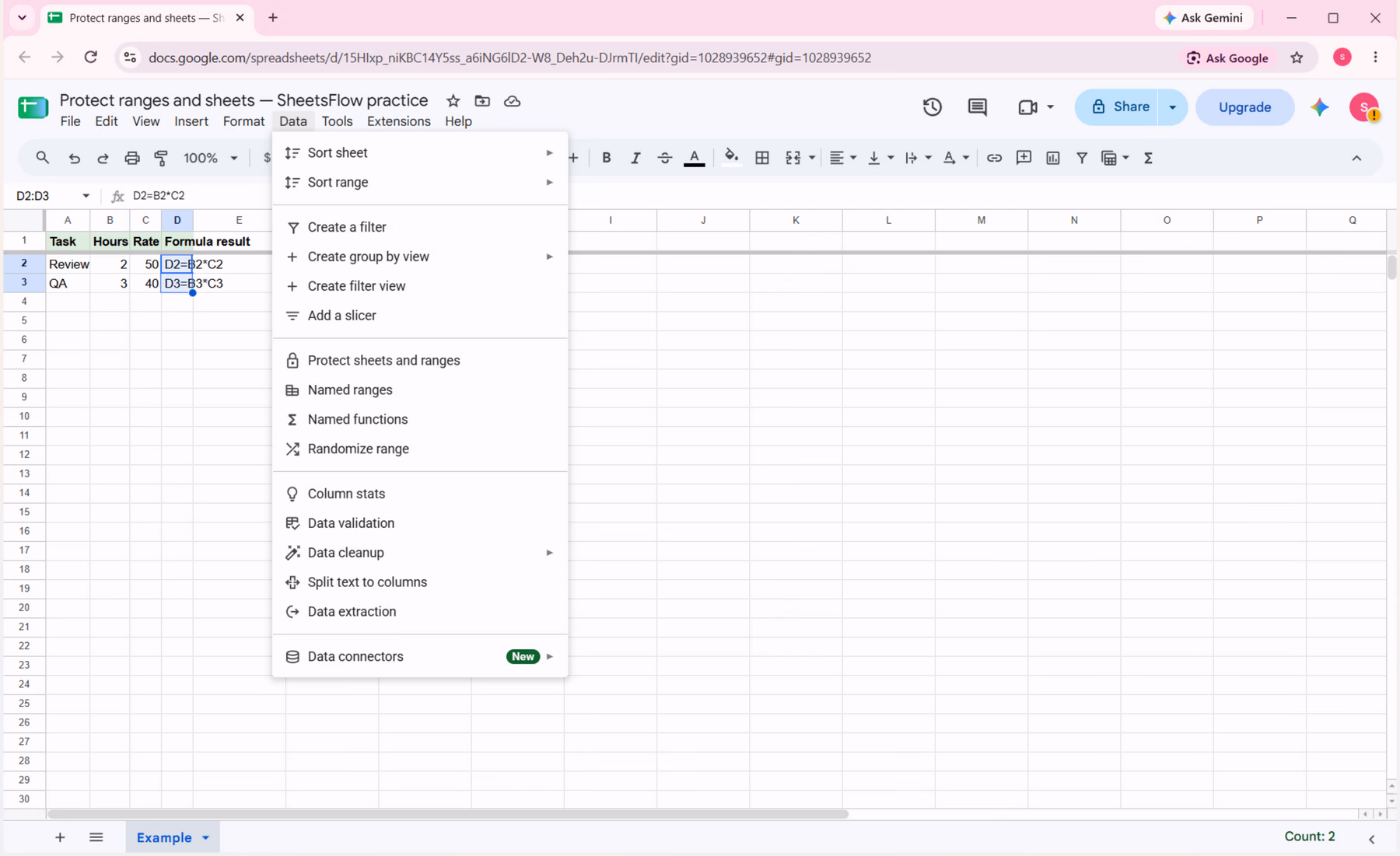Click the Gemini sparkle icon
Image resolution: width=1400 pixels, height=856 pixels.
tap(1320, 107)
